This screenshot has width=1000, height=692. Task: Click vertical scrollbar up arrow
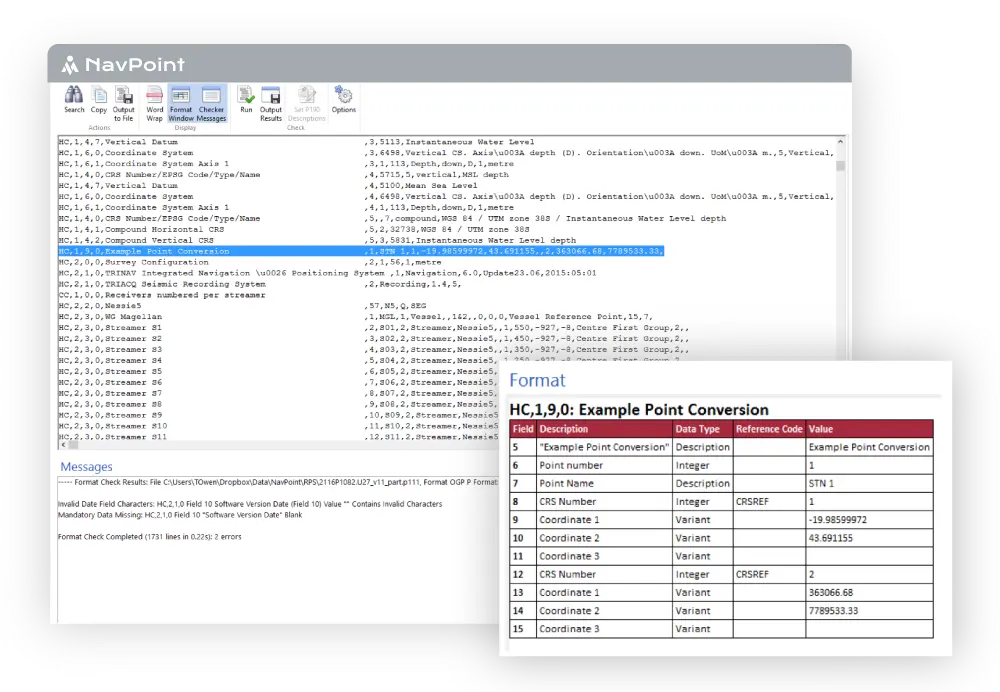click(x=841, y=142)
